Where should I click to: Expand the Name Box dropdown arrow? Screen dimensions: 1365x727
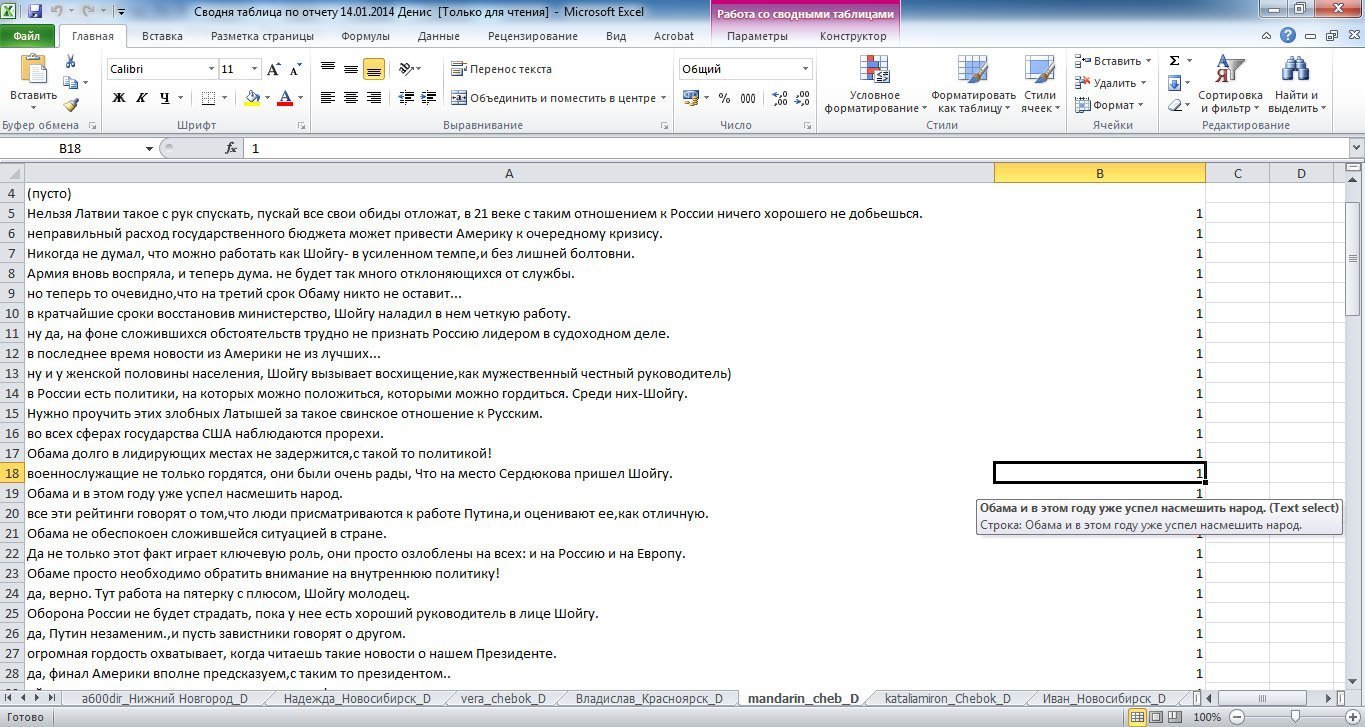(149, 148)
